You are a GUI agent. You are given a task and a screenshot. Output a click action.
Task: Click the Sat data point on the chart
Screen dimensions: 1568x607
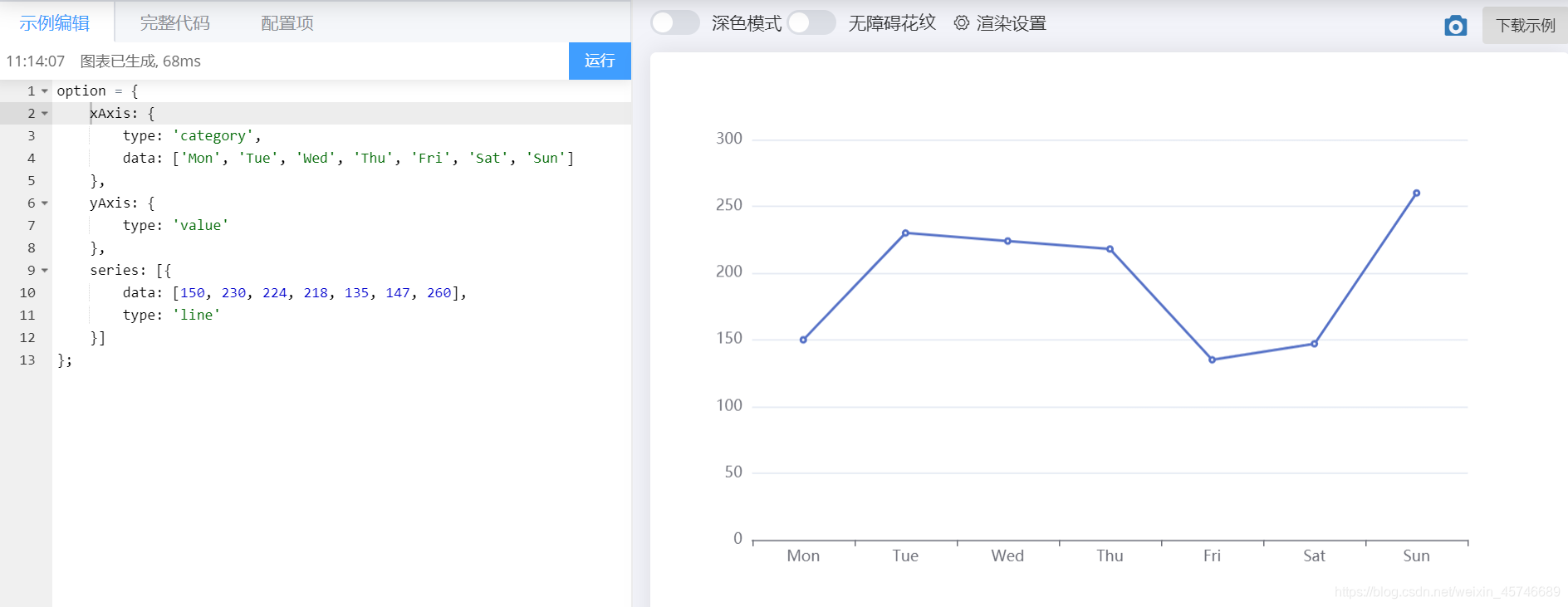(1314, 344)
